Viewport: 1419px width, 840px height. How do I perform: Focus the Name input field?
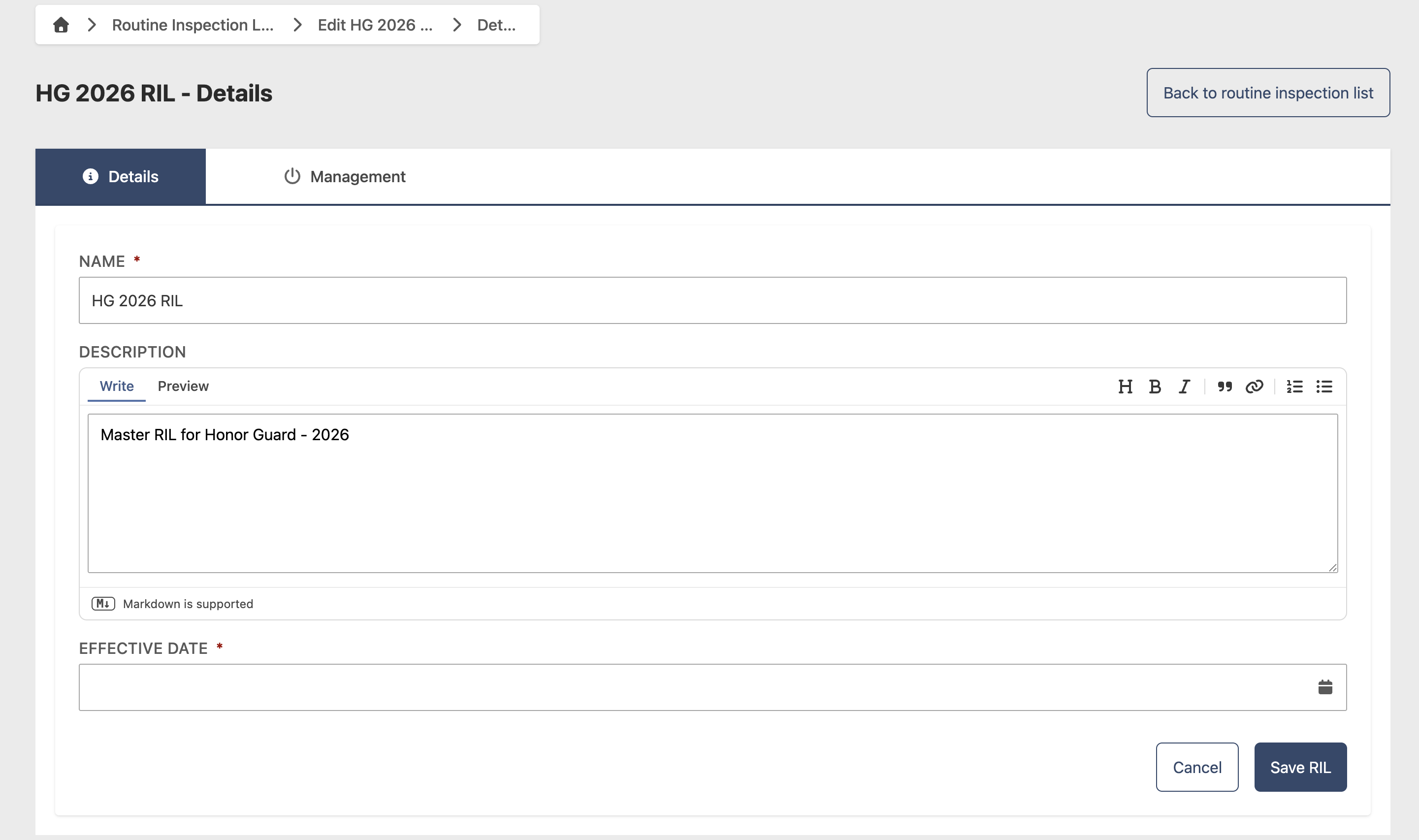[712, 300]
